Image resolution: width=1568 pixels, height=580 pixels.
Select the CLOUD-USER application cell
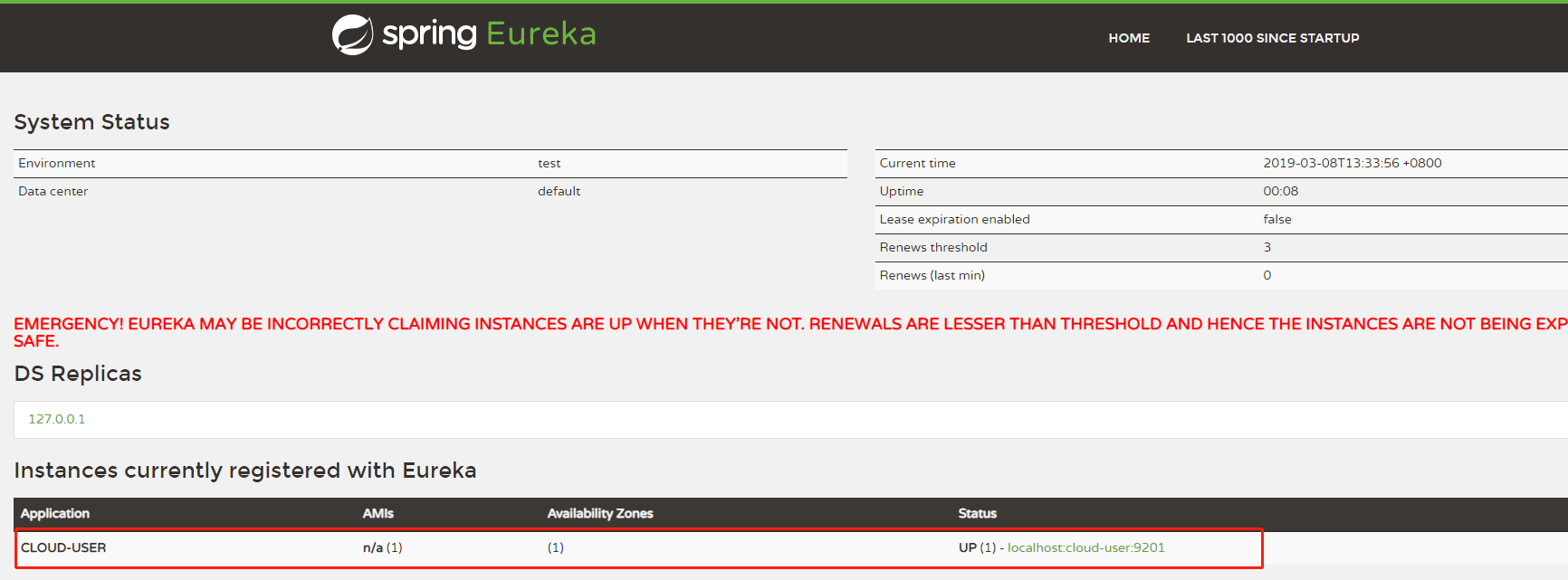pyautogui.click(x=63, y=547)
